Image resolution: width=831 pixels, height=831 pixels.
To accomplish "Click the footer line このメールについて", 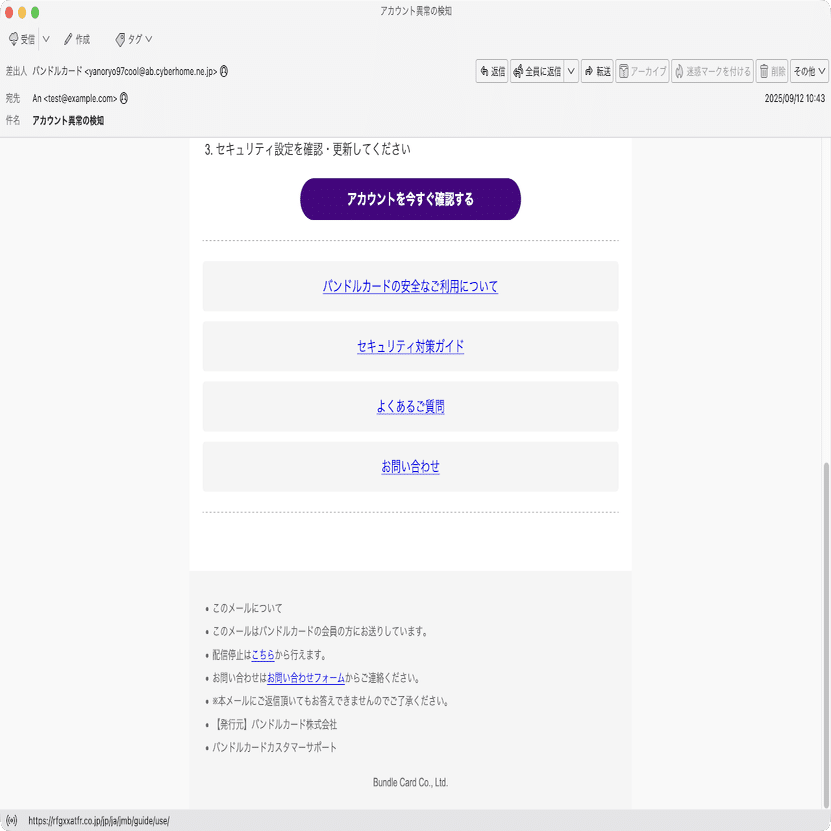I will pos(247,608).
